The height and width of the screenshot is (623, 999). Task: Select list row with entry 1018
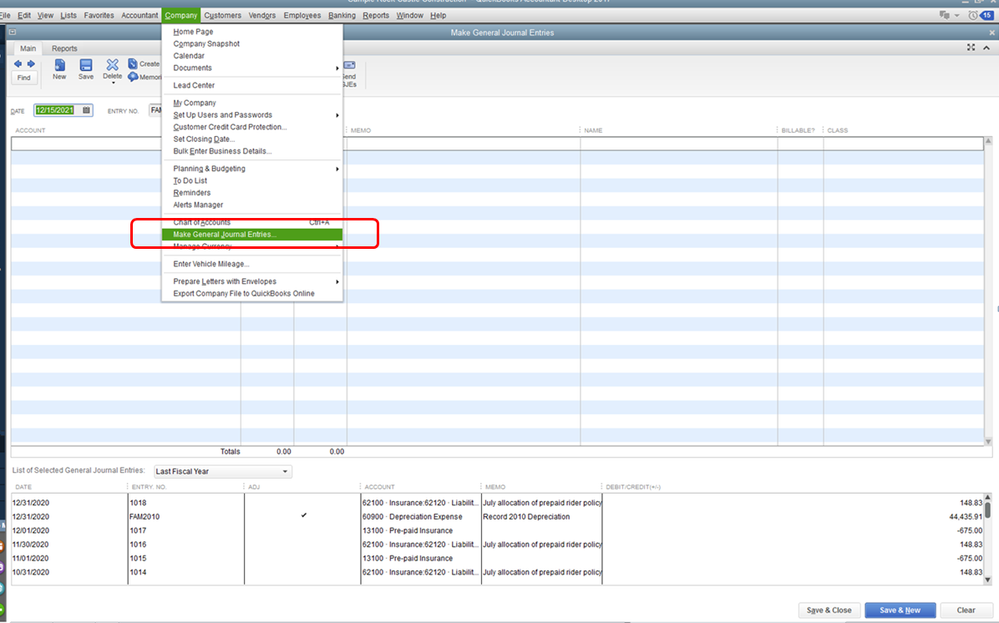pos(498,503)
